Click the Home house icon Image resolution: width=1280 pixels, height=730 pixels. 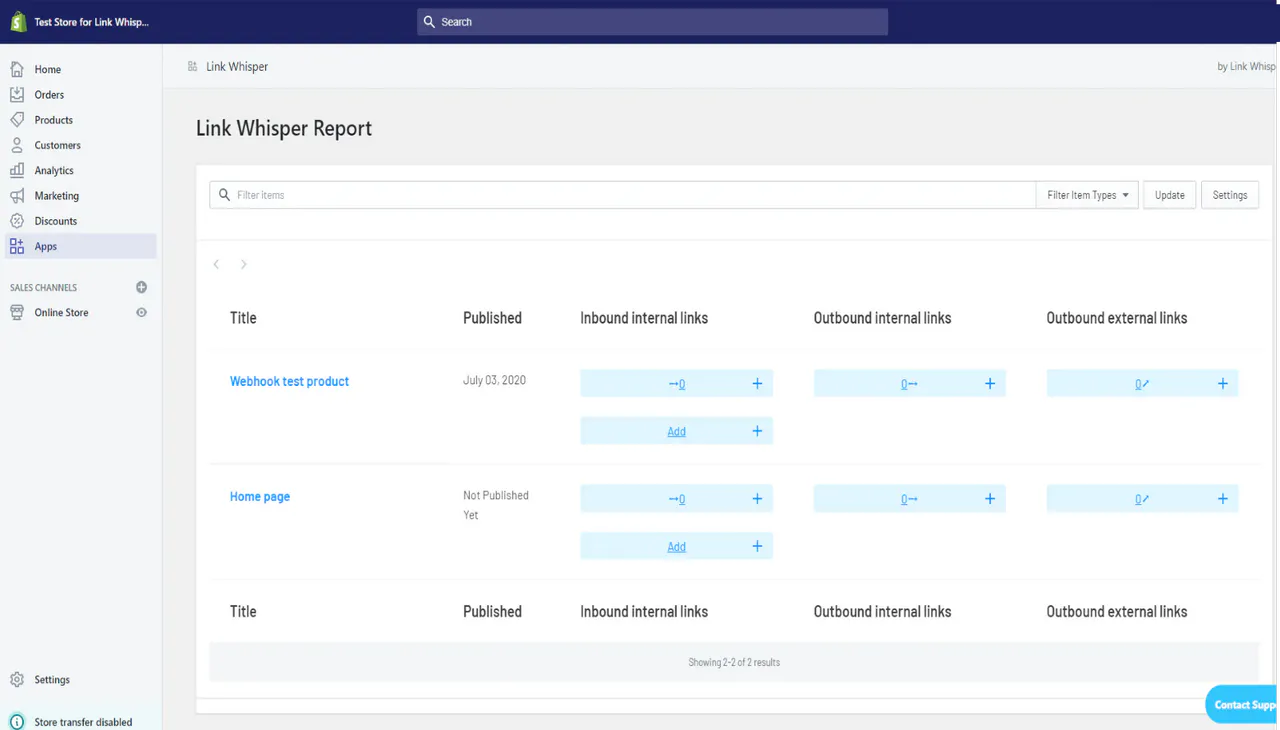pyautogui.click(x=17, y=69)
